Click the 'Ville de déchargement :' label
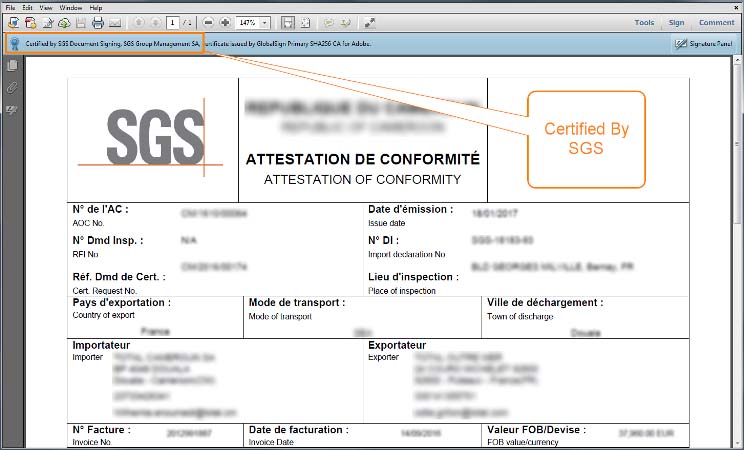Screen dimensions: 744x450 pos(545,302)
